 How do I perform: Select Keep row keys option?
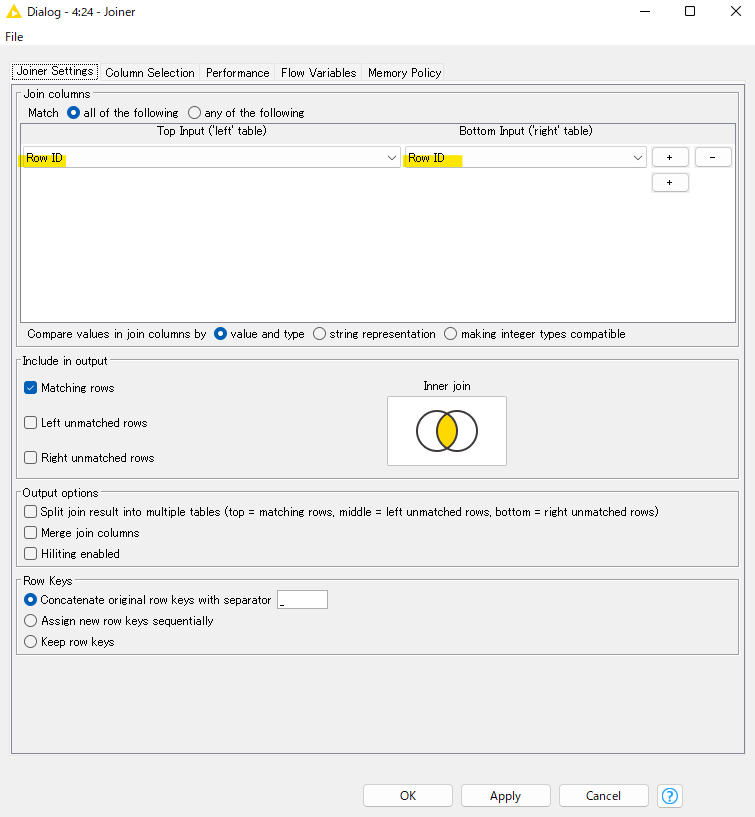(31, 641)
